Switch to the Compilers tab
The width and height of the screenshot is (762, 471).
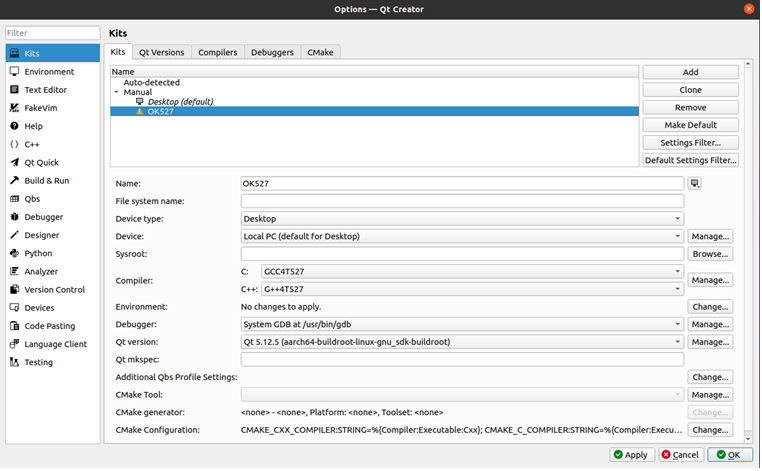pyautogui.click(x=218, y=52)
